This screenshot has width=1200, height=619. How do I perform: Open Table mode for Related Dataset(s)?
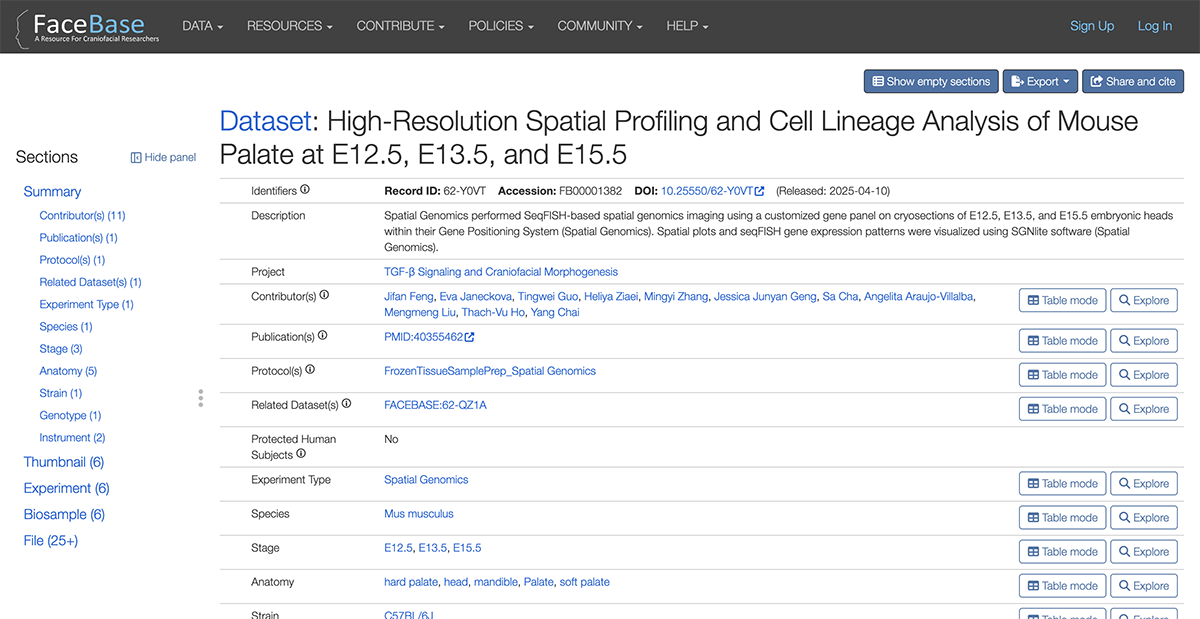[x=1062, y=408]
